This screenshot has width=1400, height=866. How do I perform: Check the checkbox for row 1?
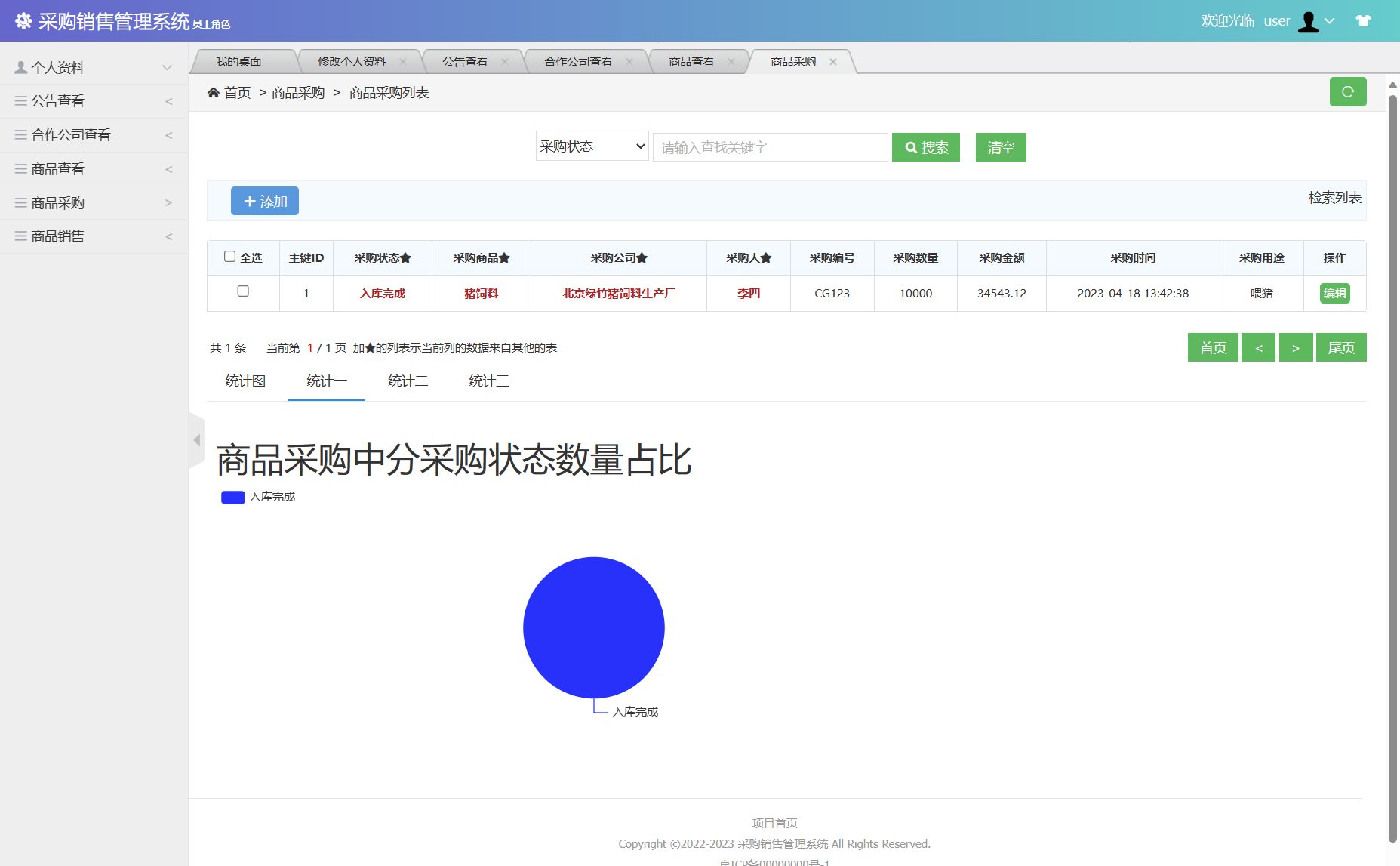pos(242,293)
